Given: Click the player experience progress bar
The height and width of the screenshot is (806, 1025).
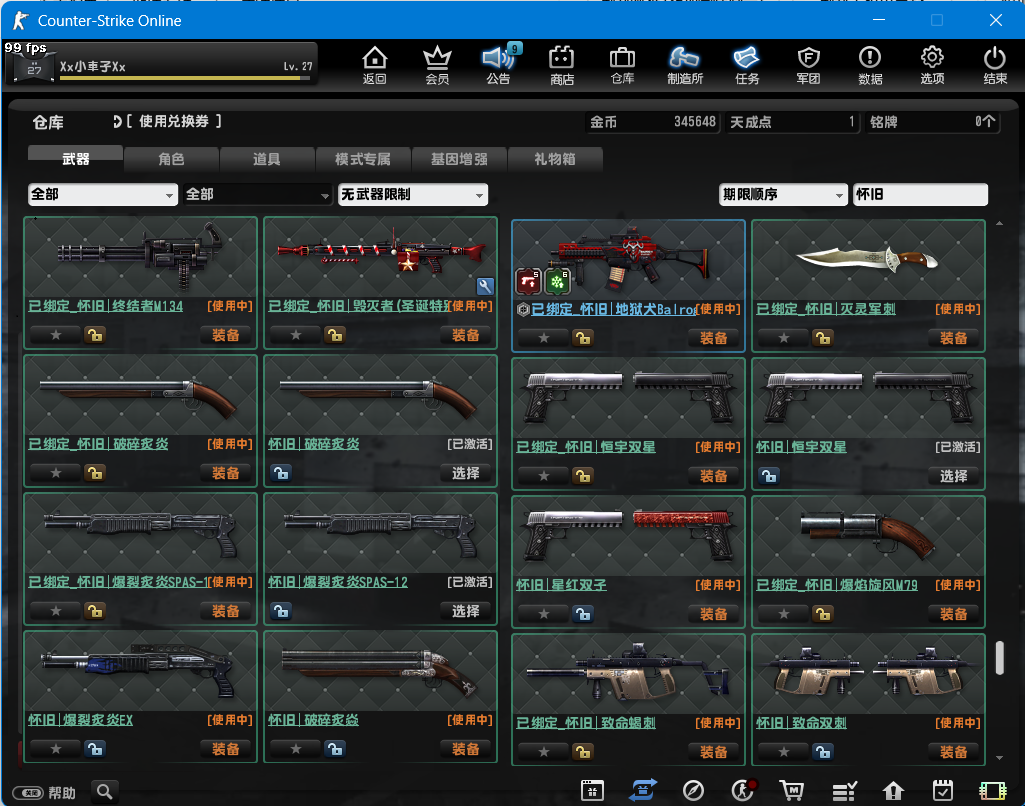Looking at the screenshot, I should pyautogui.click(x=184, y=78).
